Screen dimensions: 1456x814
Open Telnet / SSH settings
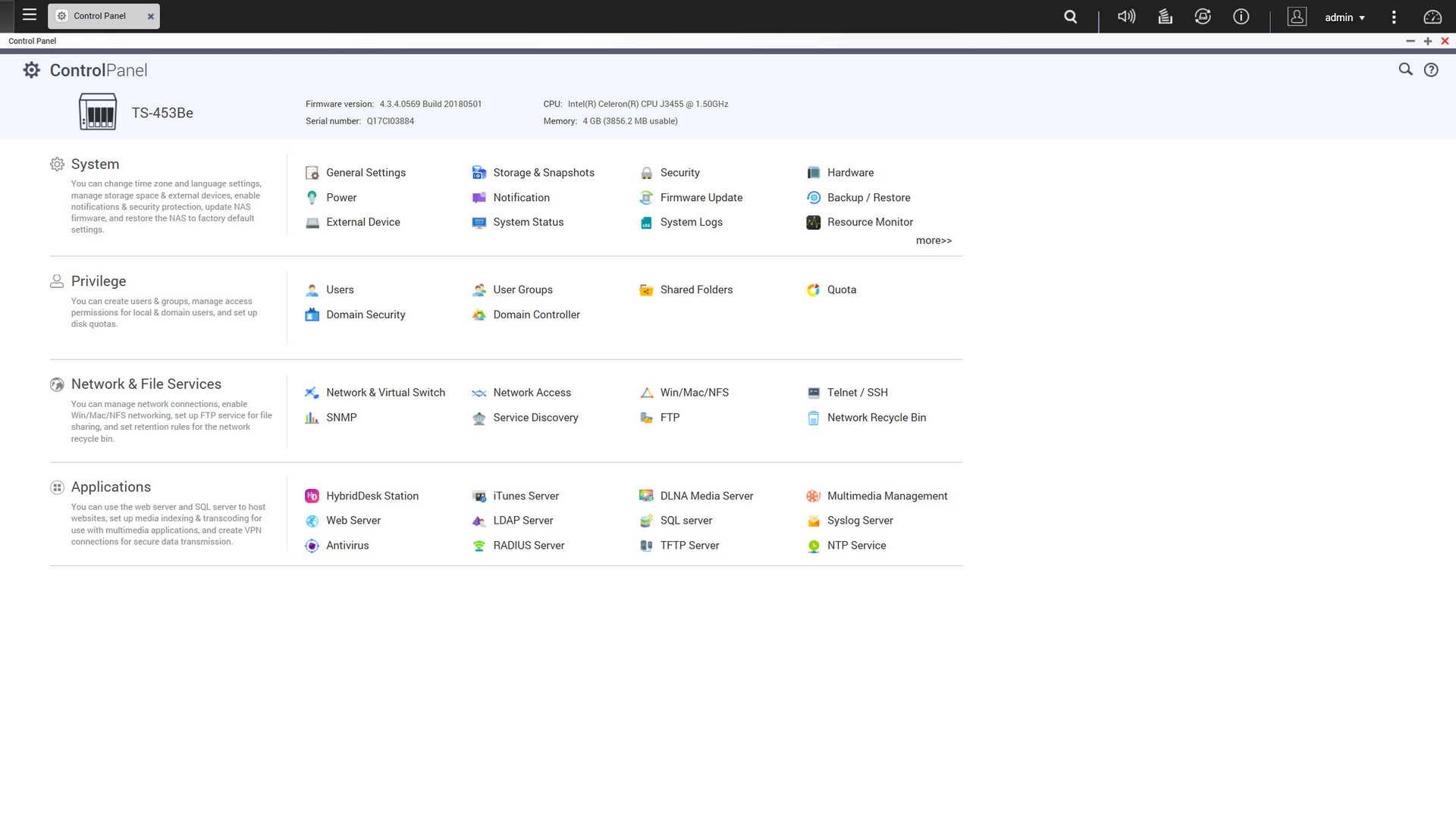pos(847,393)
